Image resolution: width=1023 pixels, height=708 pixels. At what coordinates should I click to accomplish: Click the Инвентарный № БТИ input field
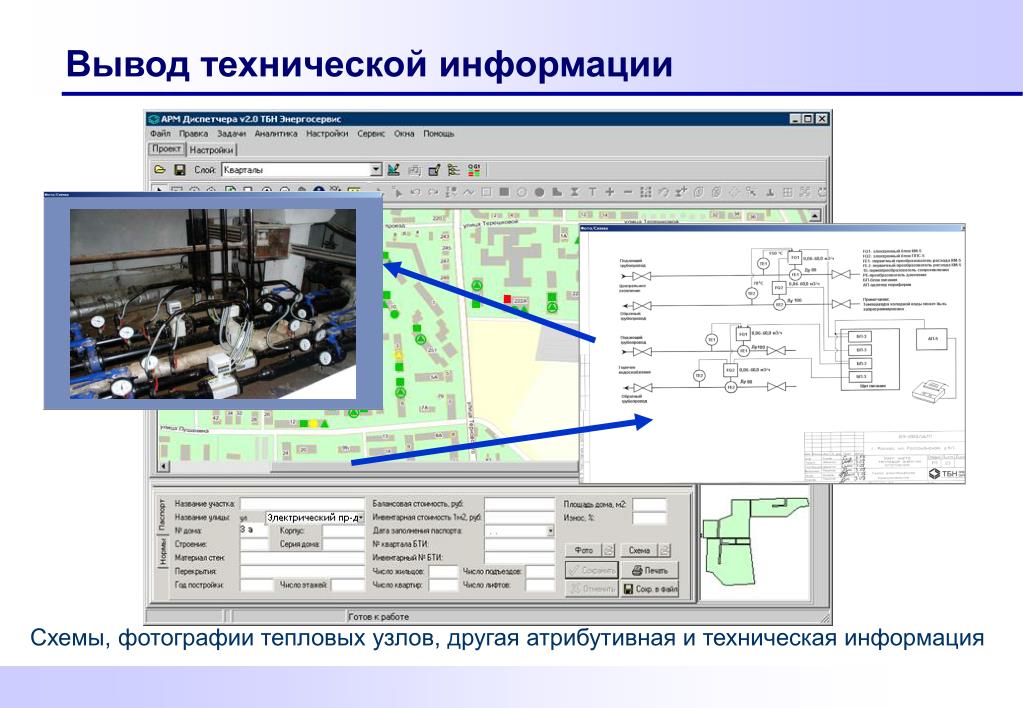pyautogui.click(x=519, y=558)
